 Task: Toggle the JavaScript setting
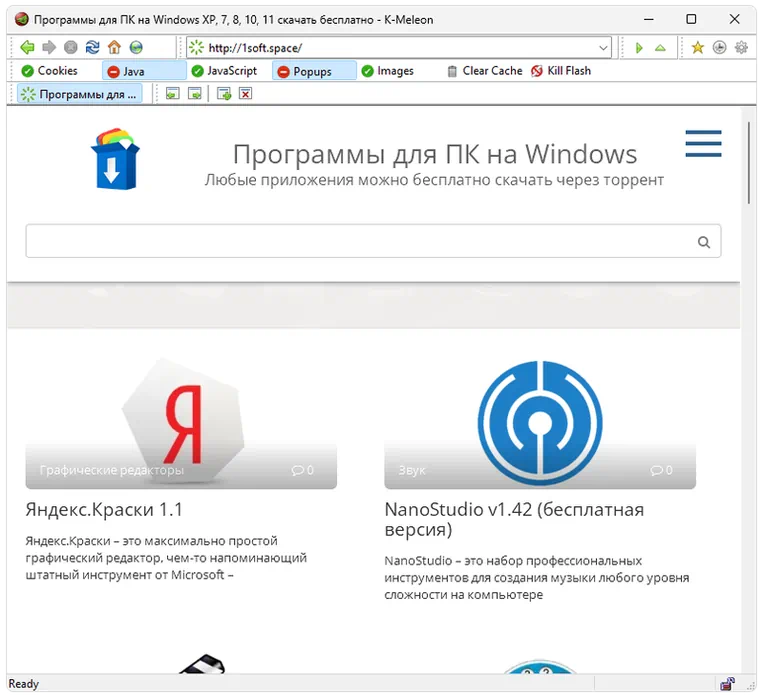224,71
